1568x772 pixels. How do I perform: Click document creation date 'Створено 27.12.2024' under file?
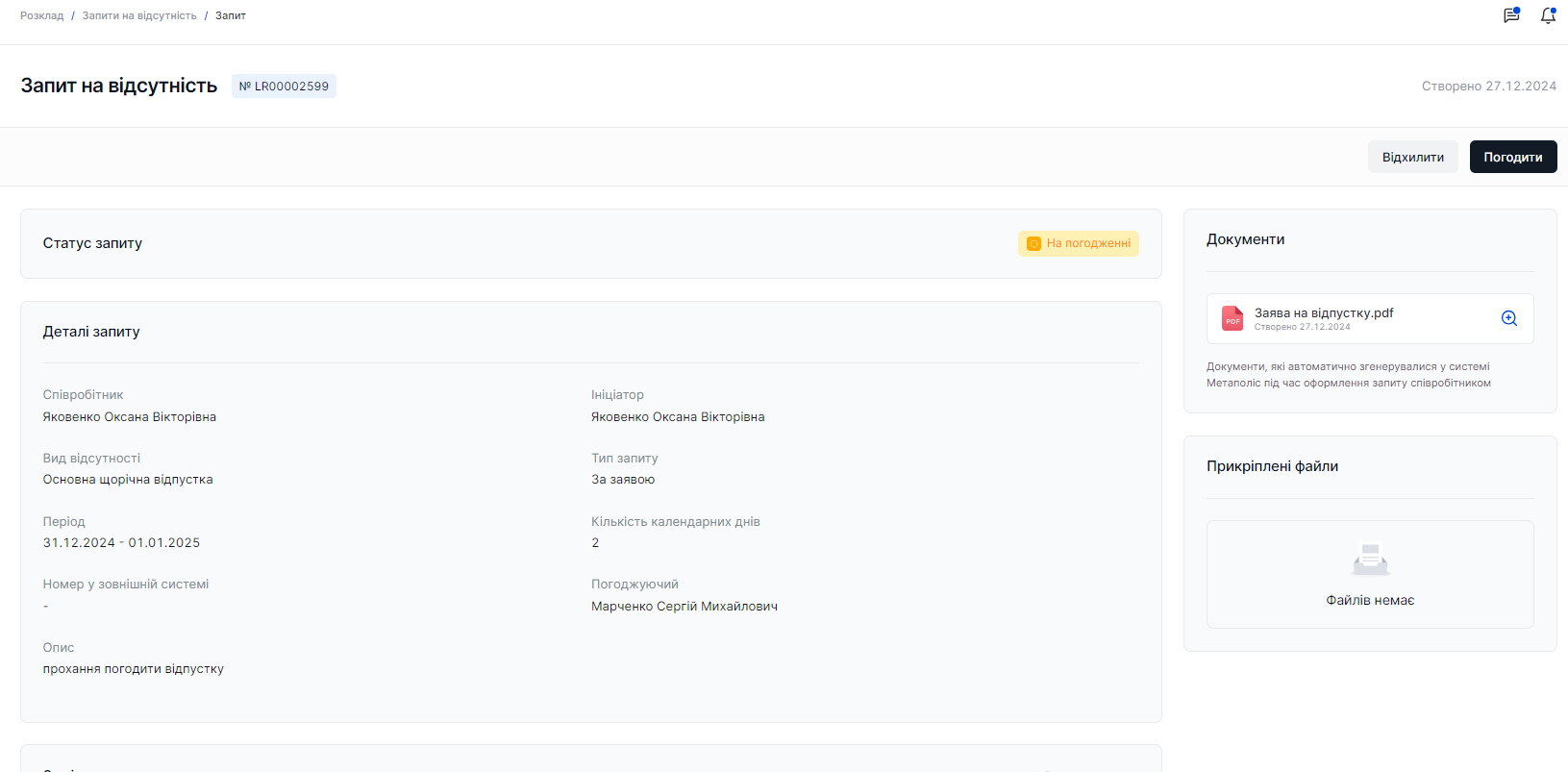pos(1303,327)
